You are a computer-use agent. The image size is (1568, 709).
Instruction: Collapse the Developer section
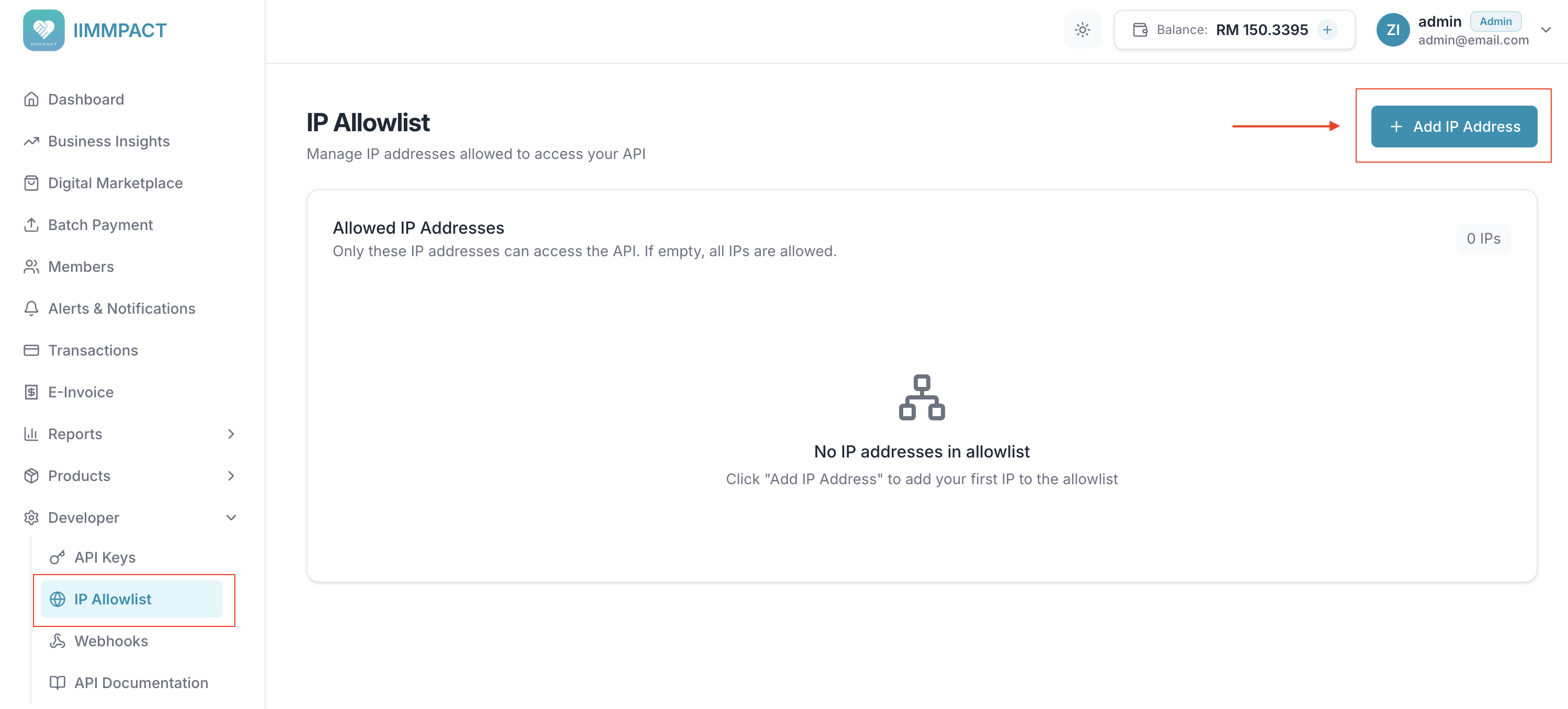click(x=231, y=517)
